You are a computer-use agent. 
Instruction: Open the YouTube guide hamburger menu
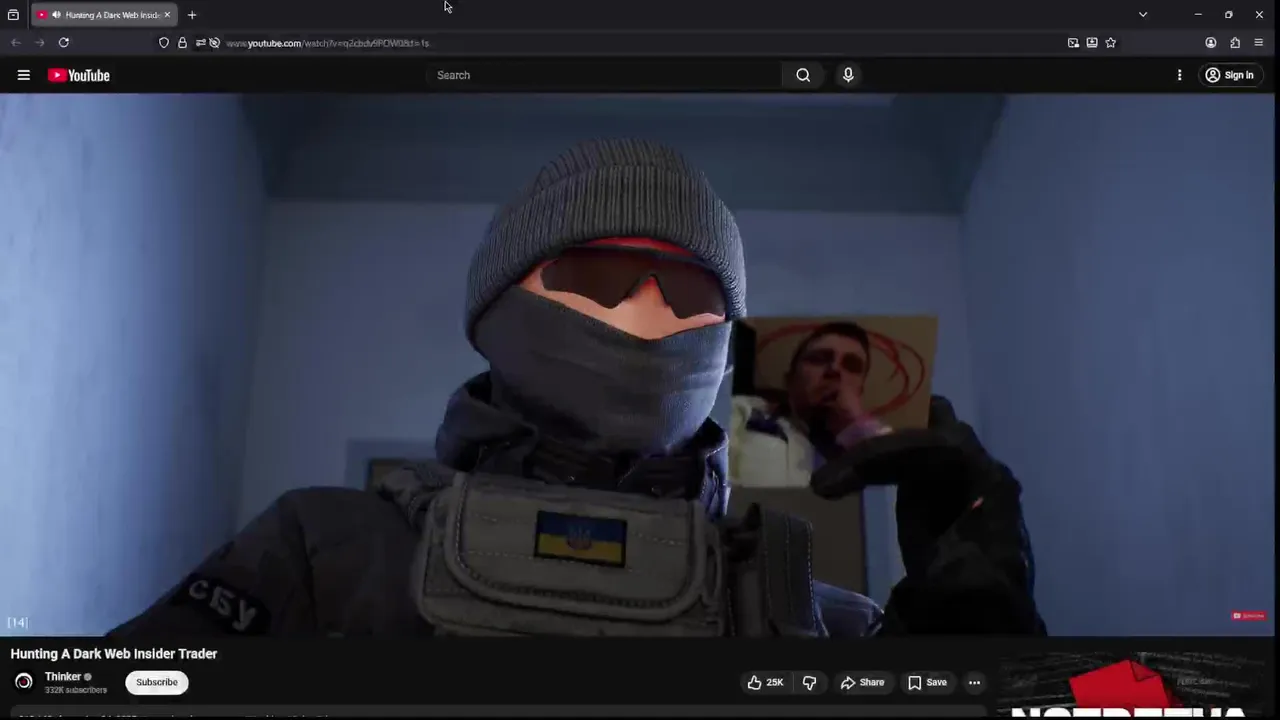click(x=24, y=75)
